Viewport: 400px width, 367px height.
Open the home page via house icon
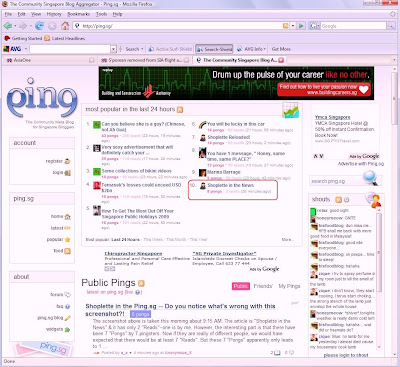click(x=65, y=26)
